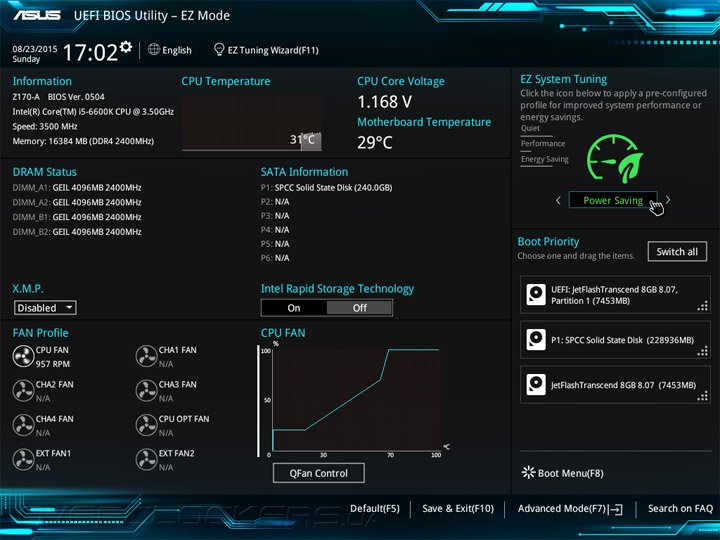Click SATA P1: SPCC Solid State Disk (240.0GB)
Viewport: 720px width, 540px height.
point(326,187)
